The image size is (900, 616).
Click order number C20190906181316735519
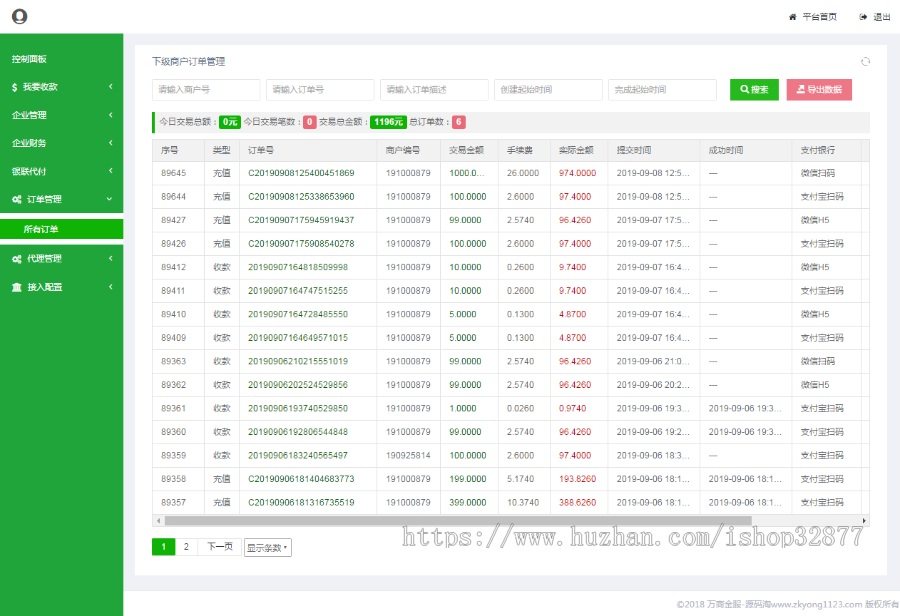point(301,503)
